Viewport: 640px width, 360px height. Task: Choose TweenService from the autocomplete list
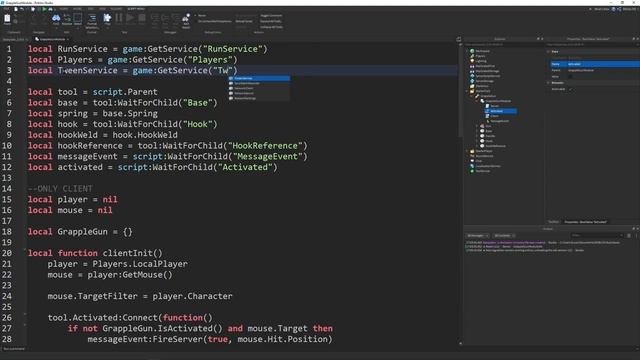(x=259, y=78)
